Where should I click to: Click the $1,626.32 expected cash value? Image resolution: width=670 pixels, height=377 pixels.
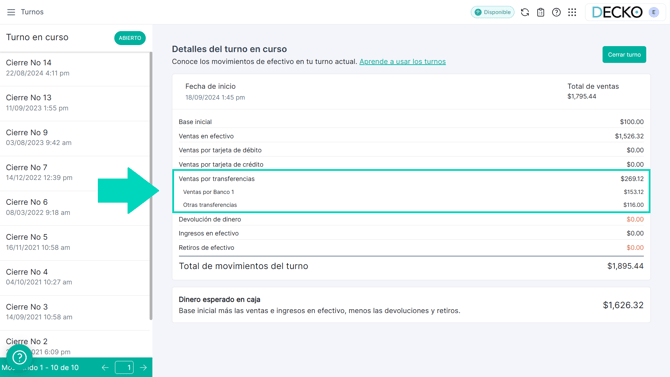[x=623, y=305]
